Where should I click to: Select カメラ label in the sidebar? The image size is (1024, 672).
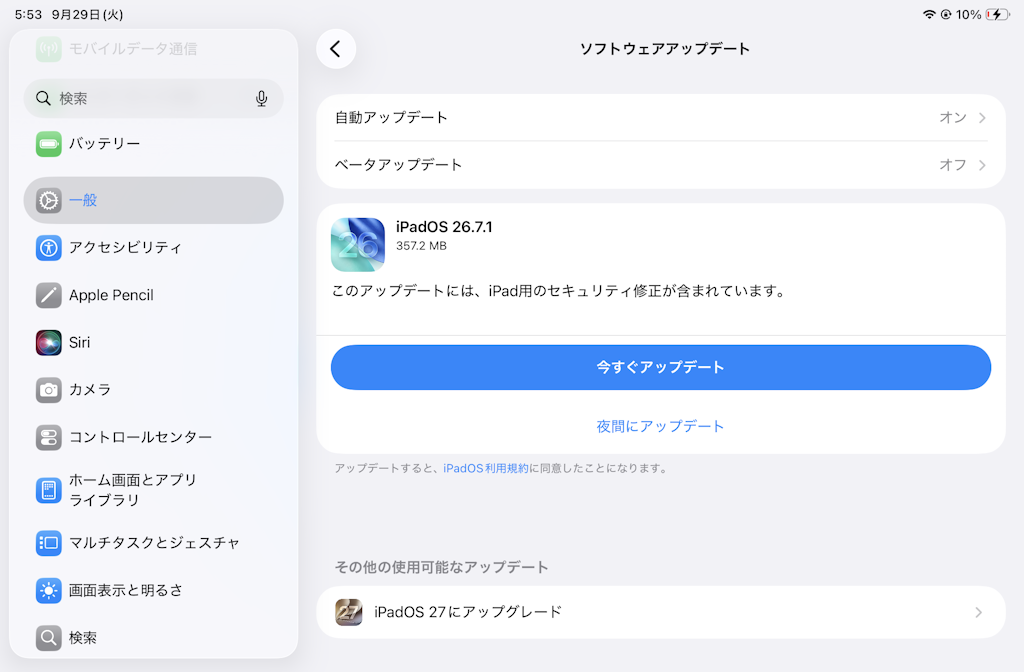[90, 390]
